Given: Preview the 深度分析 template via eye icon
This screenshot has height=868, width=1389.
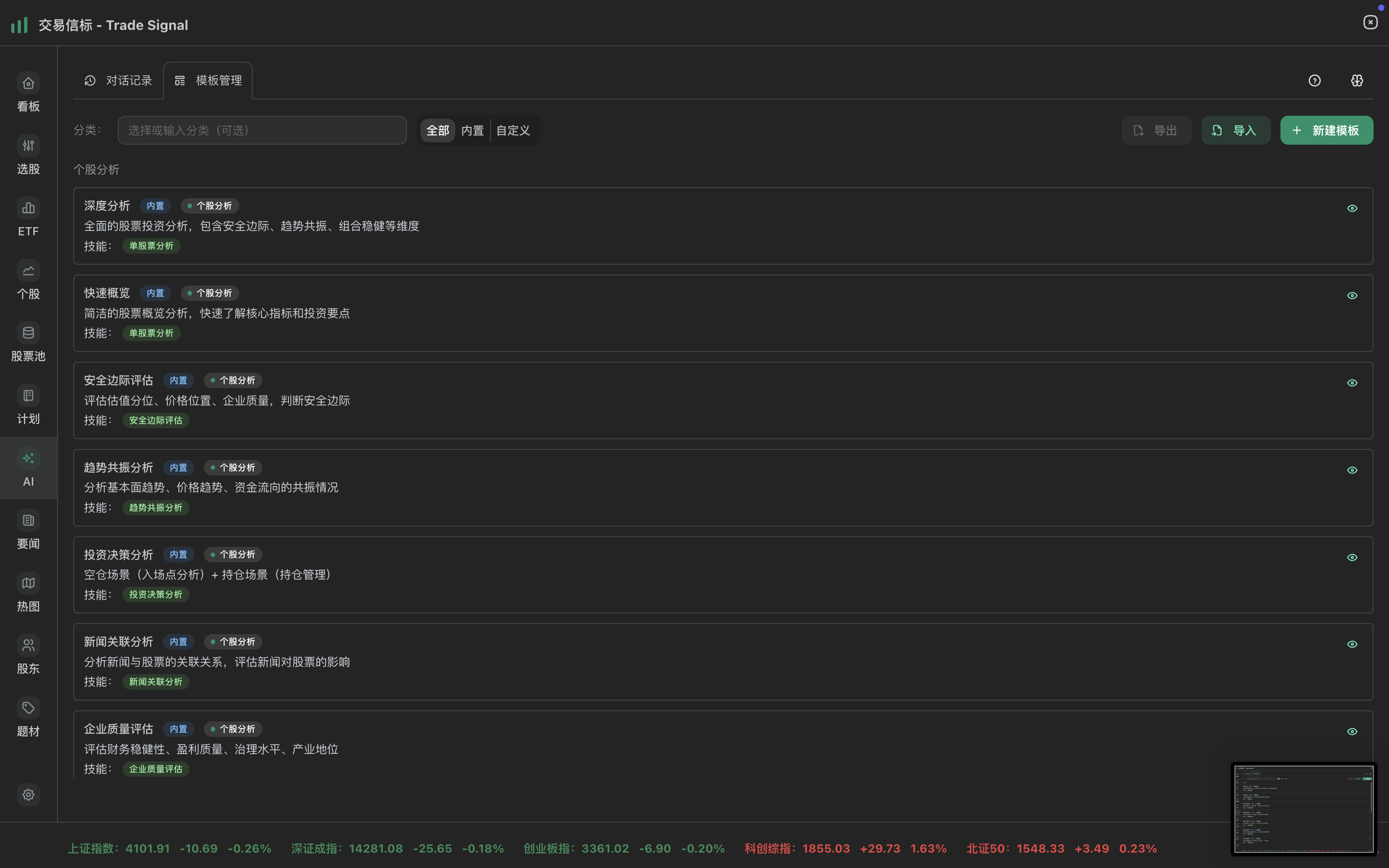Looking at the screenshot, I should coord(1352,209).
